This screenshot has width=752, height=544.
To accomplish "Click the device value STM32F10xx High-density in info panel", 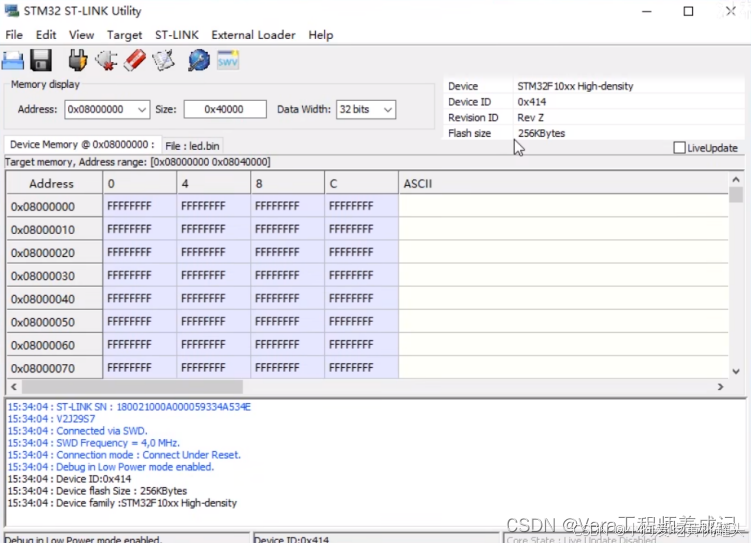I will coord(575,86).
